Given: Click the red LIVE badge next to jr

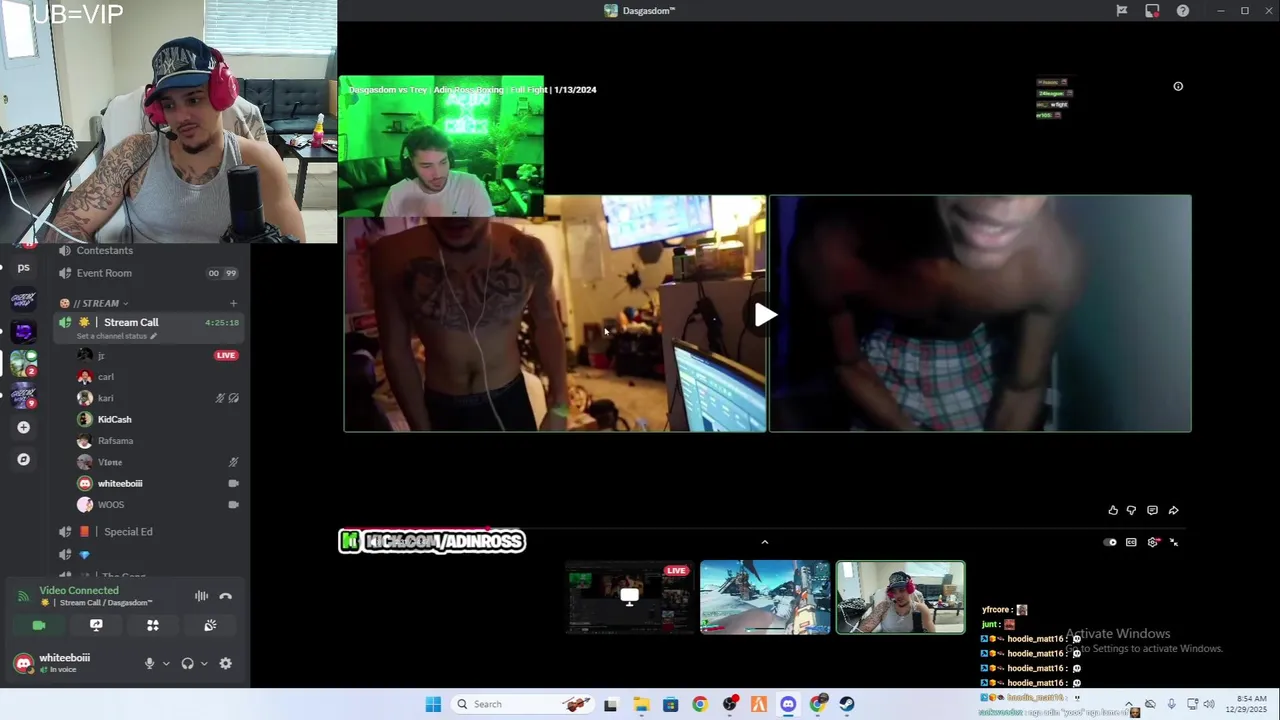Looking at the screenshot, I should (x=226, y=355).
